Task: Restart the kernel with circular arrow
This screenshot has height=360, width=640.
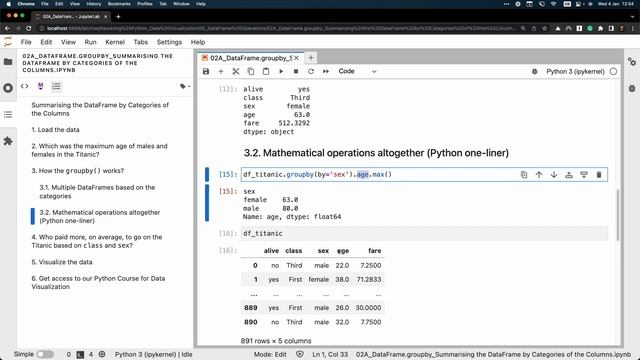Action: point(311,71)
